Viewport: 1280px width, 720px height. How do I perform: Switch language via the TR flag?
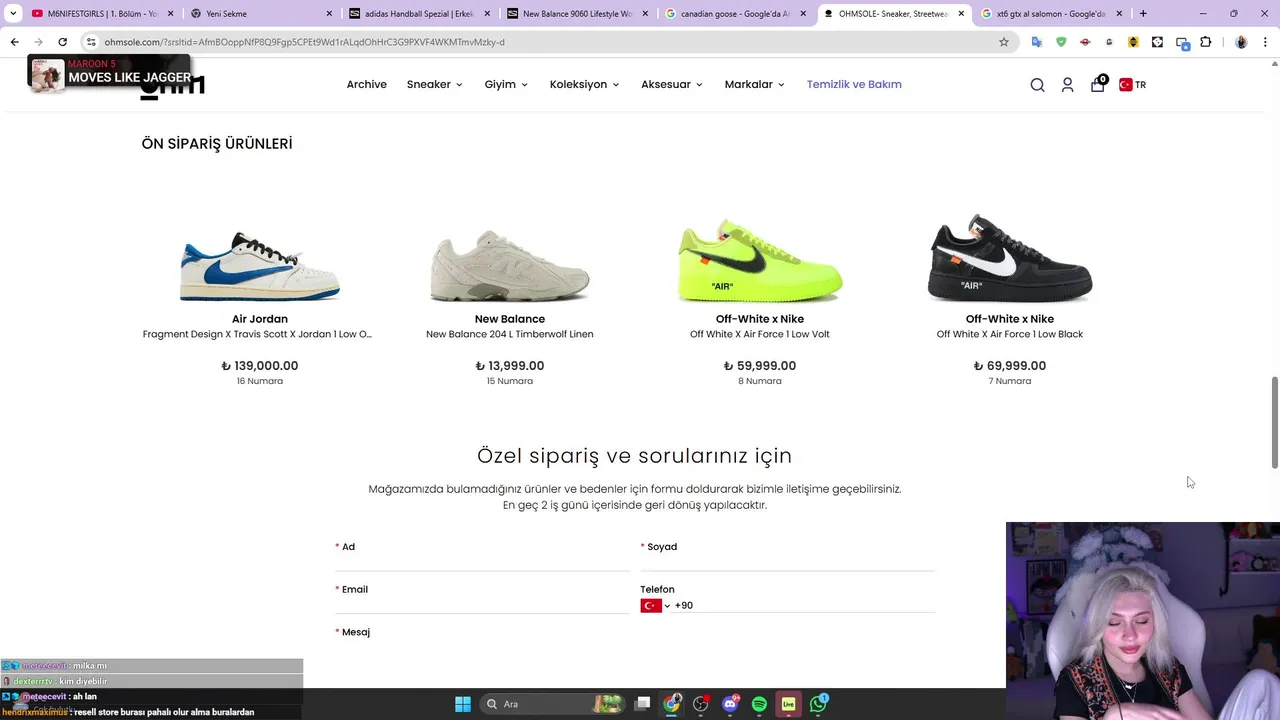click(x=1132, y=85)
